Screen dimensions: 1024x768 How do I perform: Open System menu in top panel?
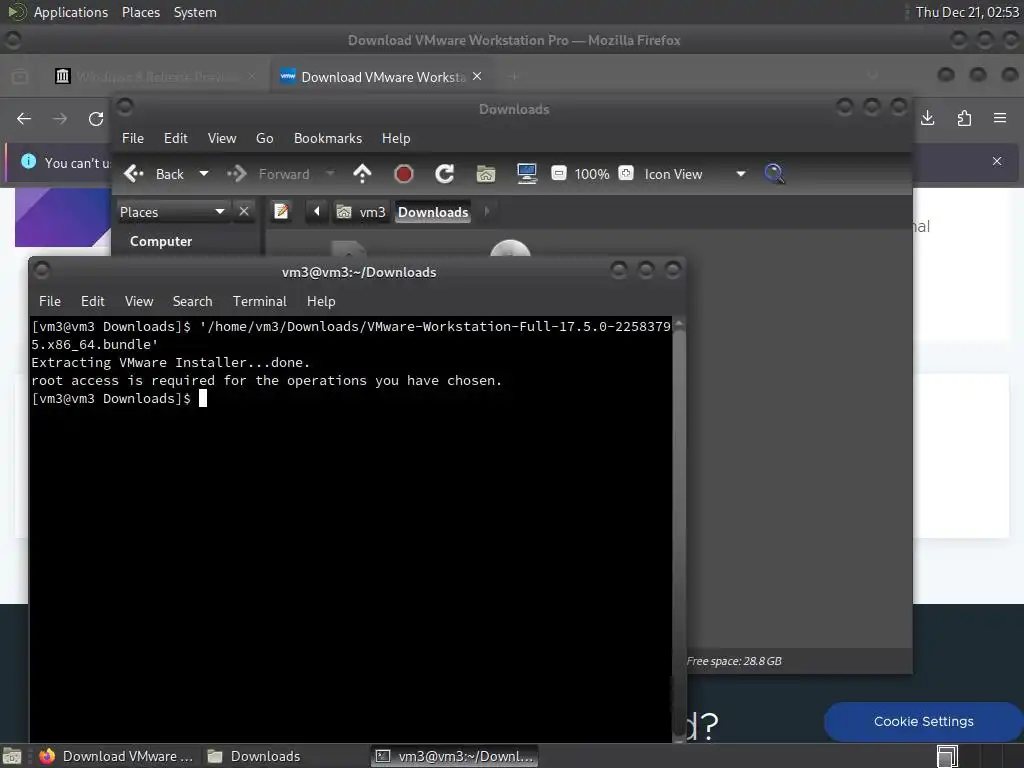[195, 12]
